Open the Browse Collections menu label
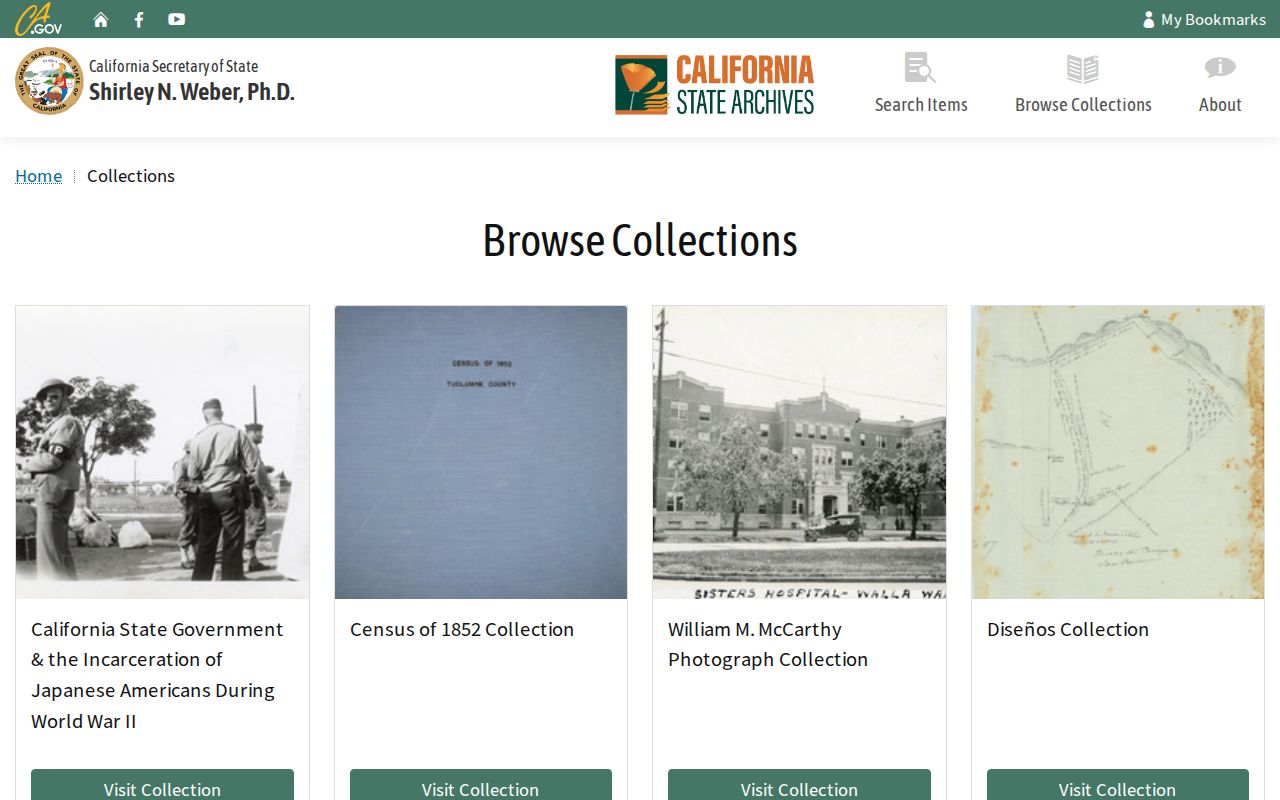 (1083, 104)
